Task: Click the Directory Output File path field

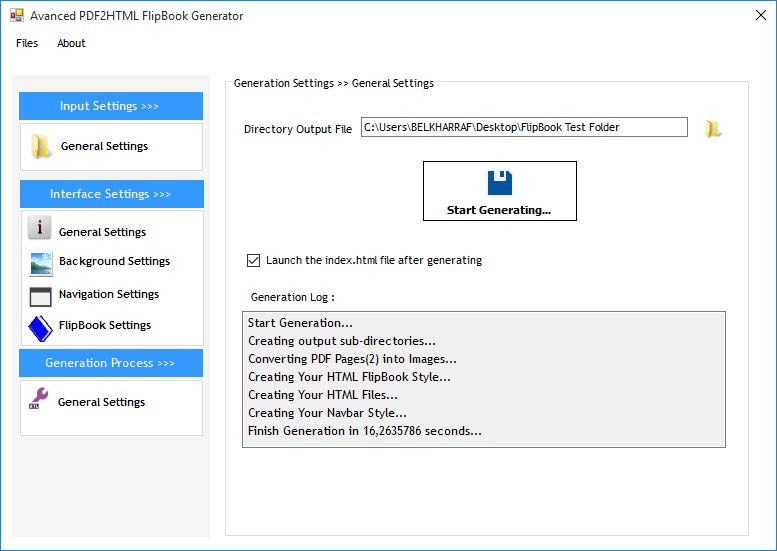Action: coord(524,127)
